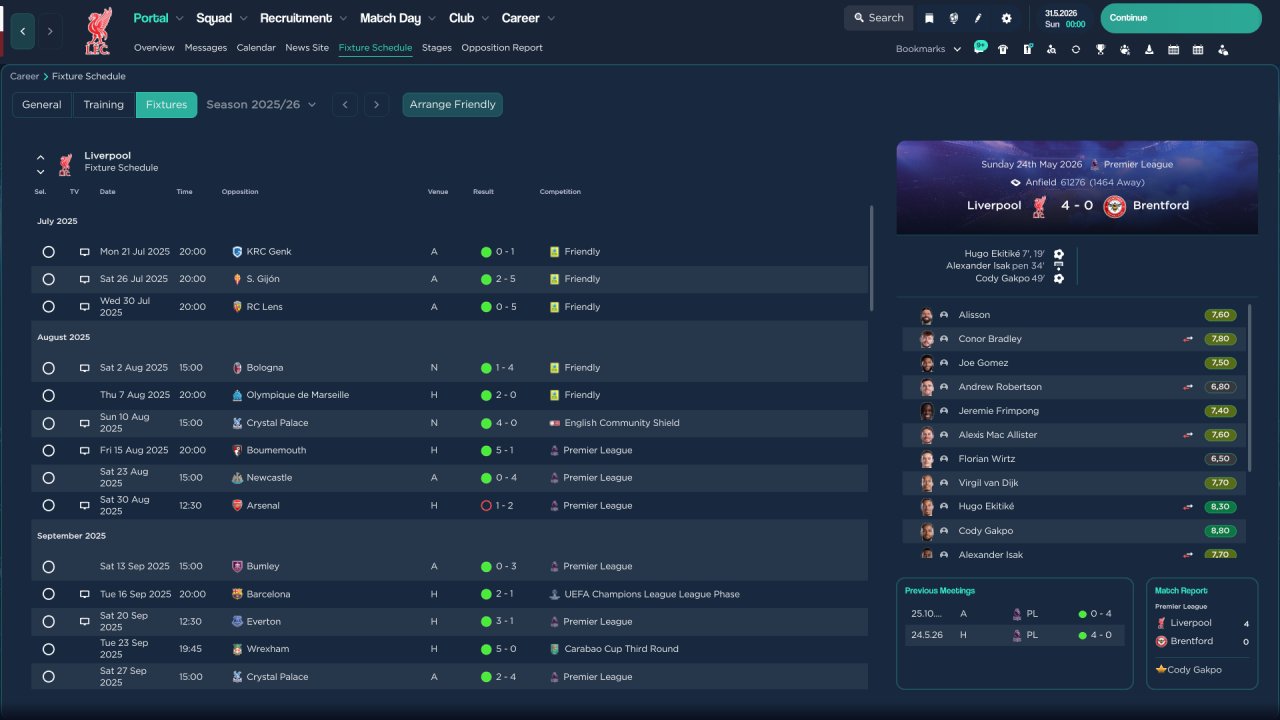Viewport: 1280px width, 720px height.
Task: Open the trophy bookmark shortcut icon
Action: point(1100,49)
